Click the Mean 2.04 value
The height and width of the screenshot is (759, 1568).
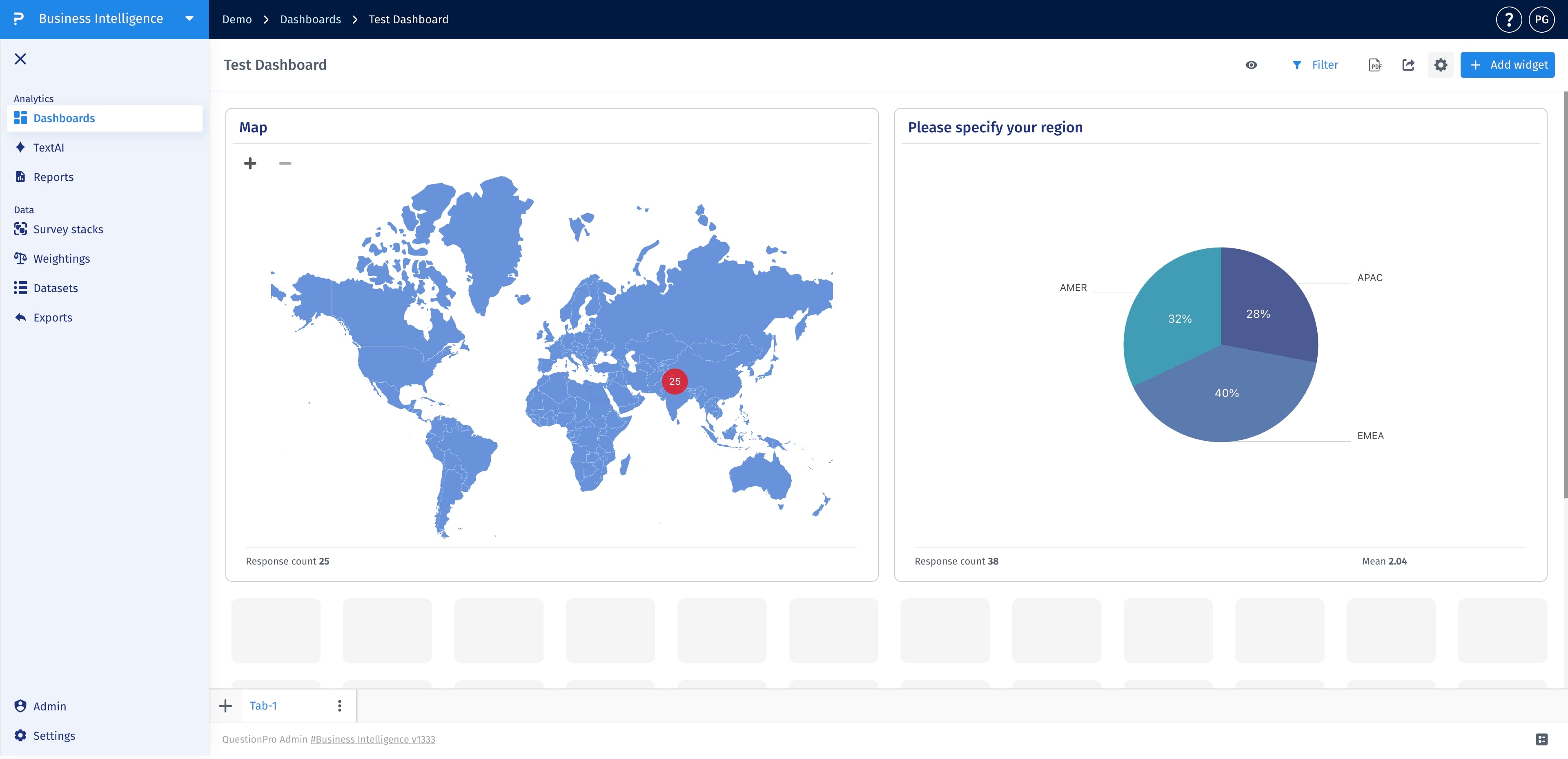pos(1384,561)
